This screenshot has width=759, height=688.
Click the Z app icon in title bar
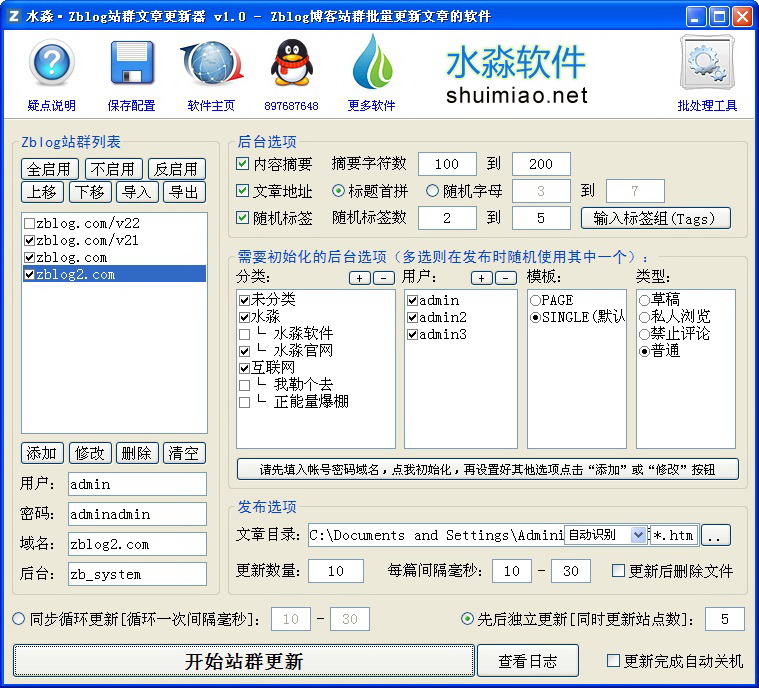click(x=14, y=16)
